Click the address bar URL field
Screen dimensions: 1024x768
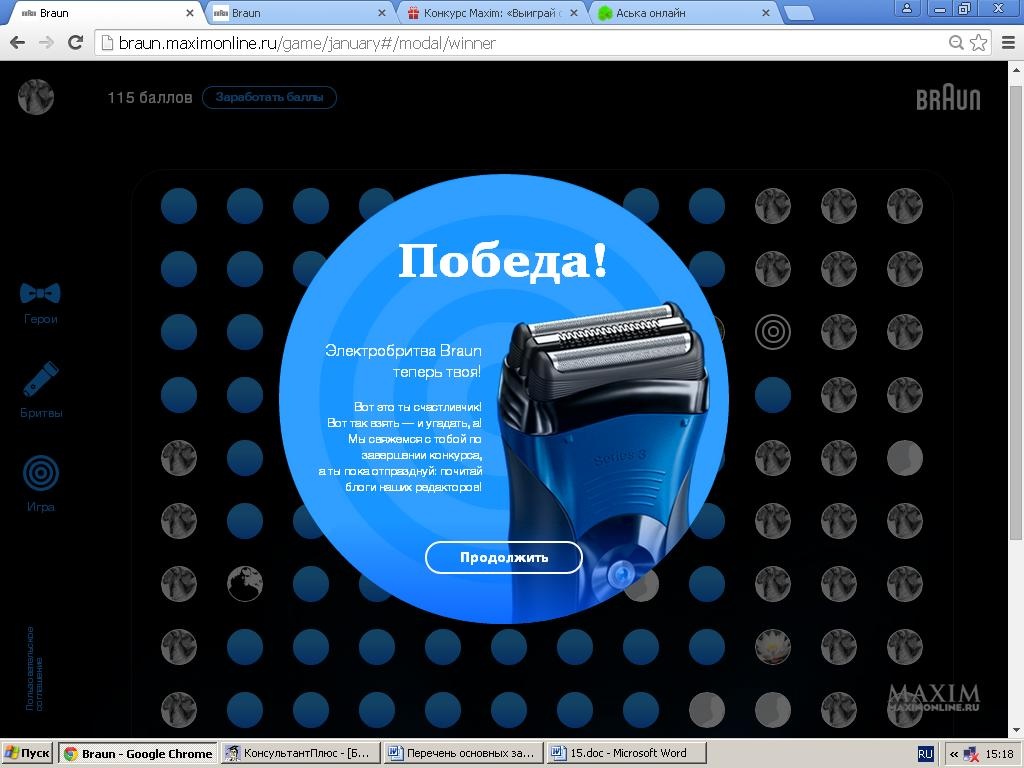(x=520, y=43)
